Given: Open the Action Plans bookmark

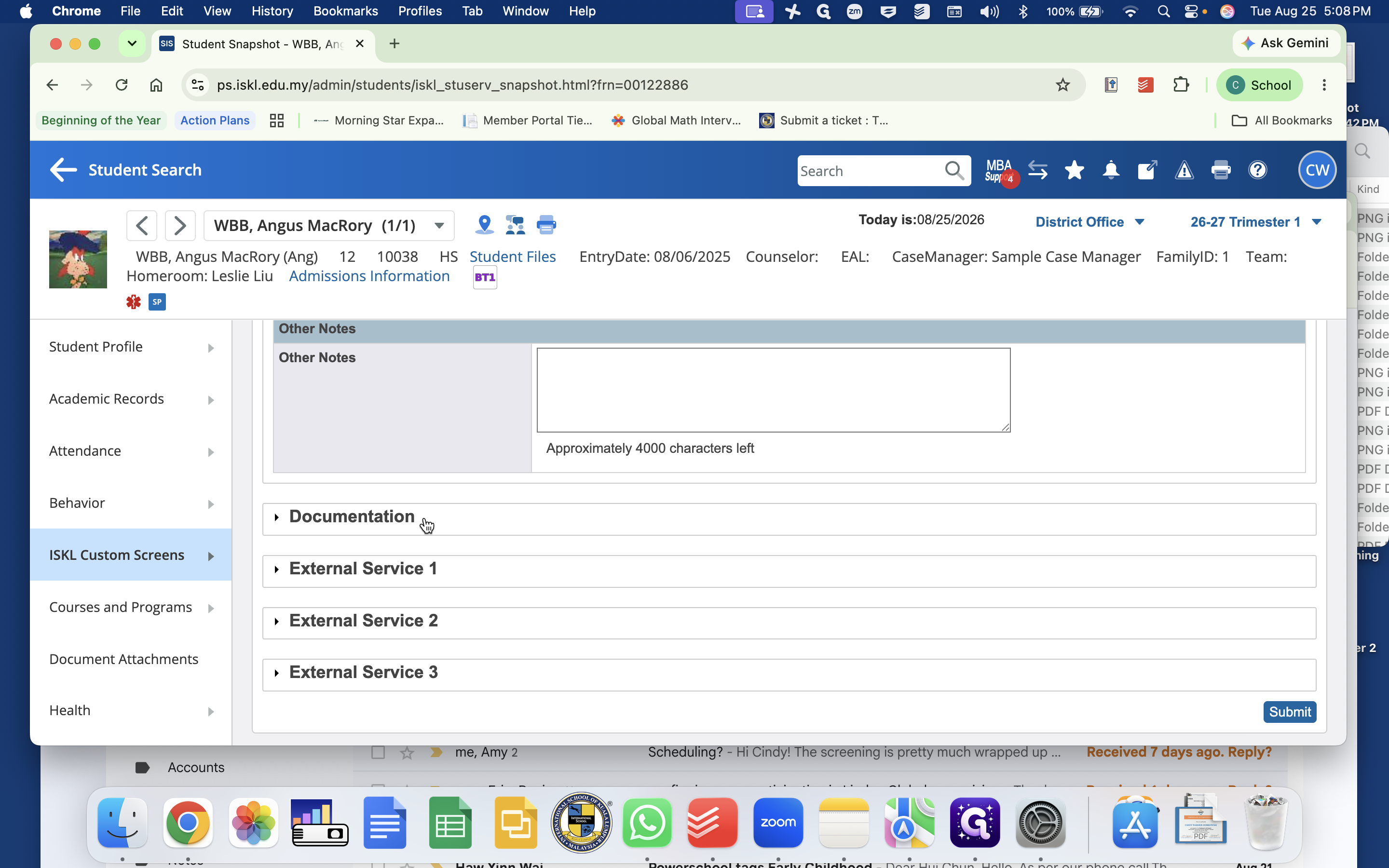Looking at the screenshot, I should pyautogui.click(x=215, y=121).
